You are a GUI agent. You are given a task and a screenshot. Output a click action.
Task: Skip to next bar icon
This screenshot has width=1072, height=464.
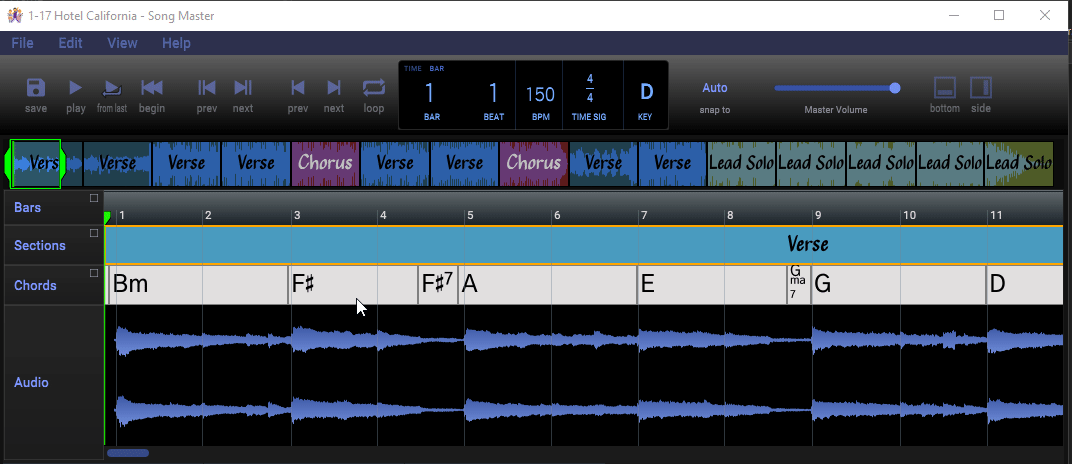[x=243, y=88]
